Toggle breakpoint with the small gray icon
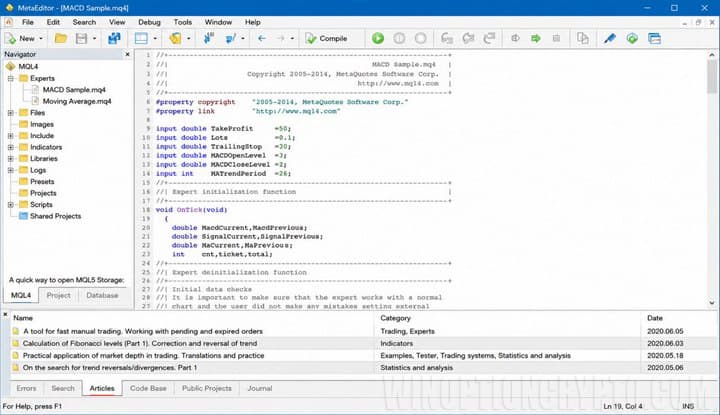720x415 pixels. point(515,39)
